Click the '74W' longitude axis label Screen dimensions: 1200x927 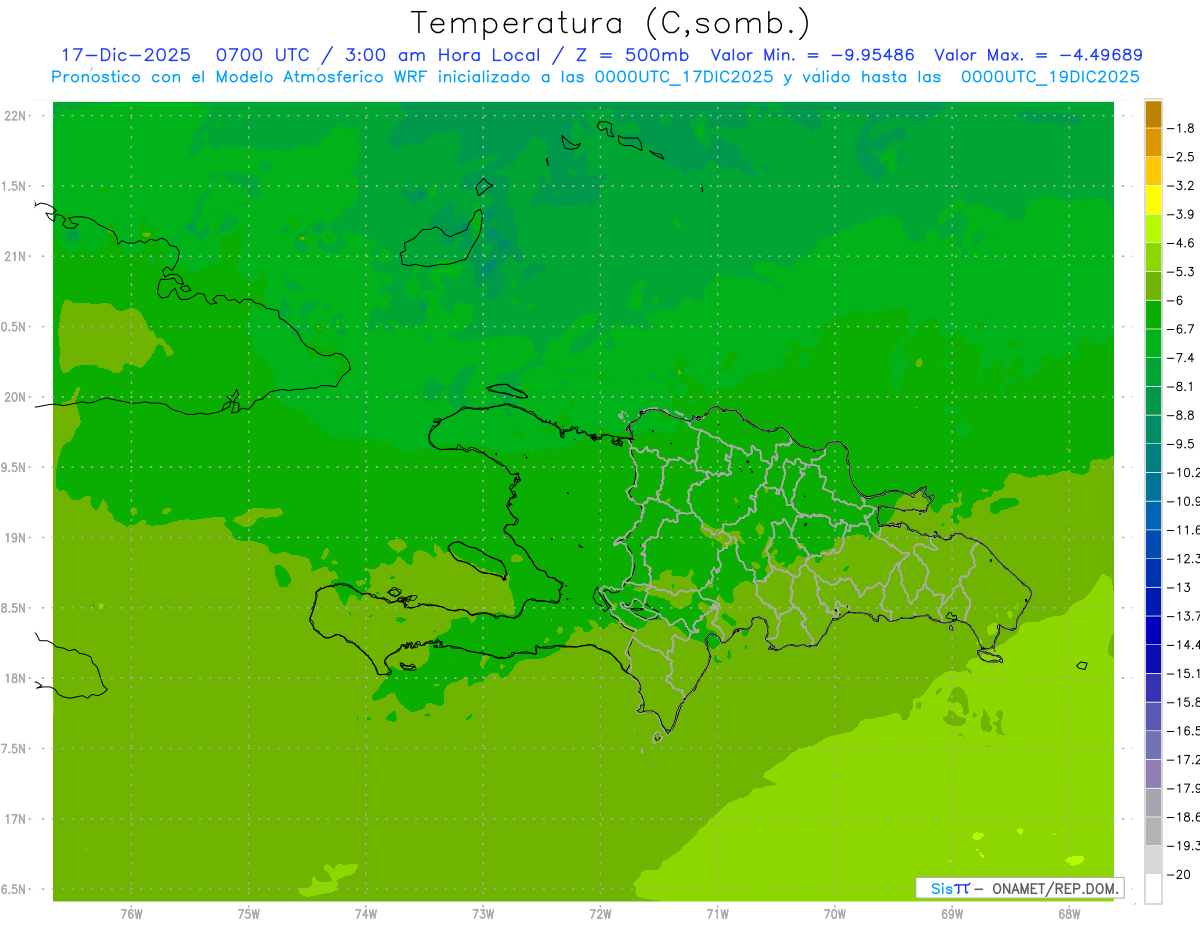[366, 914]
